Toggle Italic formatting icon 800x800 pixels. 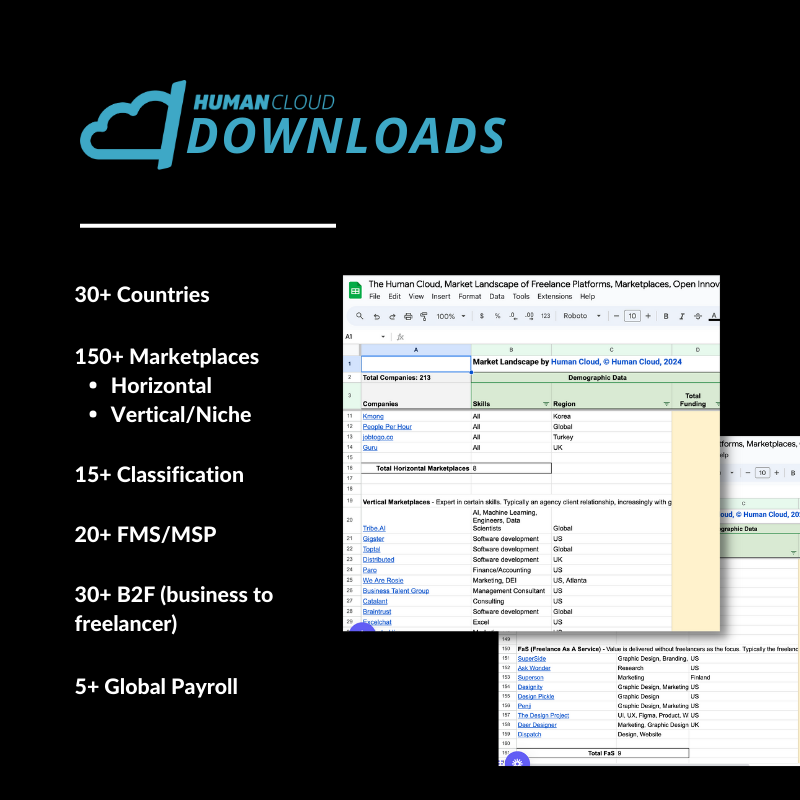[x=682, y=316]
